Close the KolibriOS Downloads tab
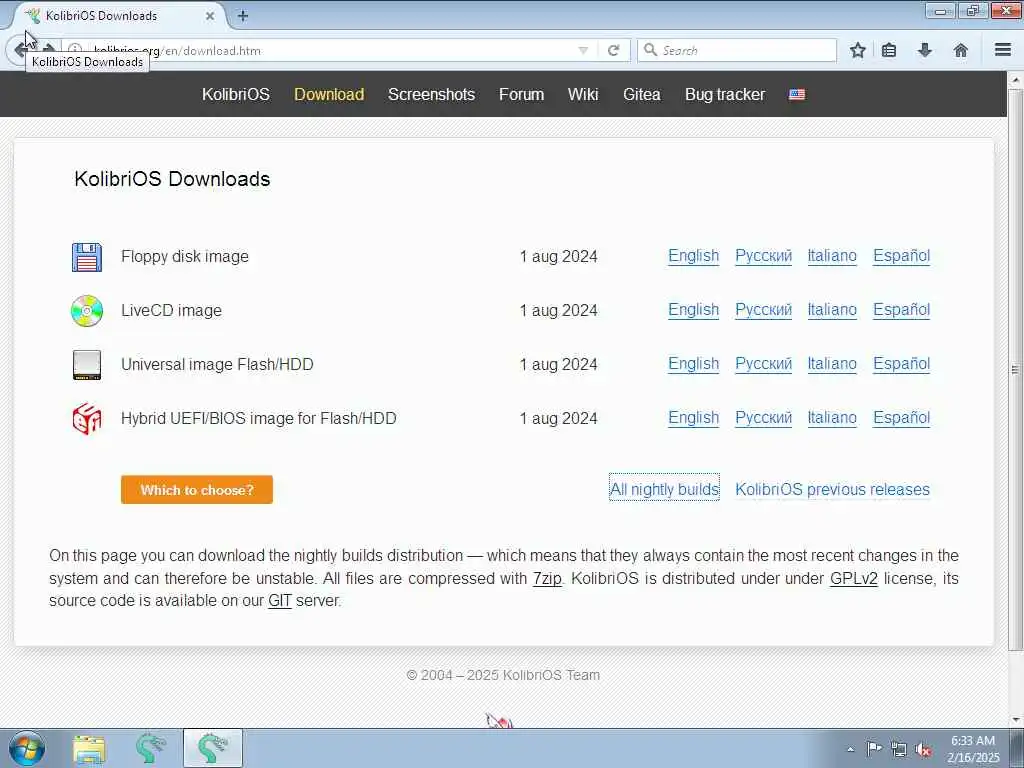This screenshot has height=768, width=1024. click(210, 16)
